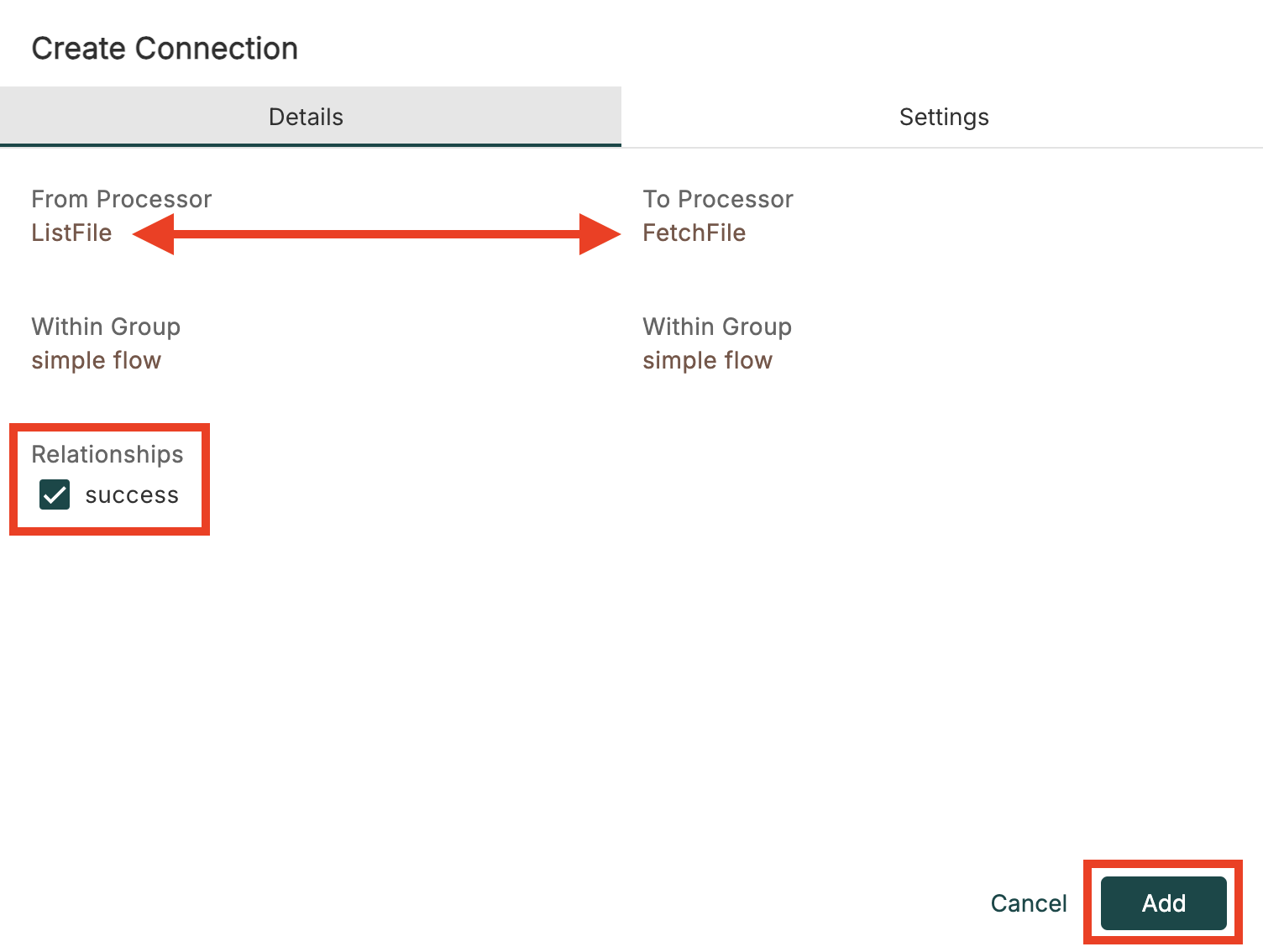
Task: Click the middle of the red double arrow
Action: (x=377, y=234)
